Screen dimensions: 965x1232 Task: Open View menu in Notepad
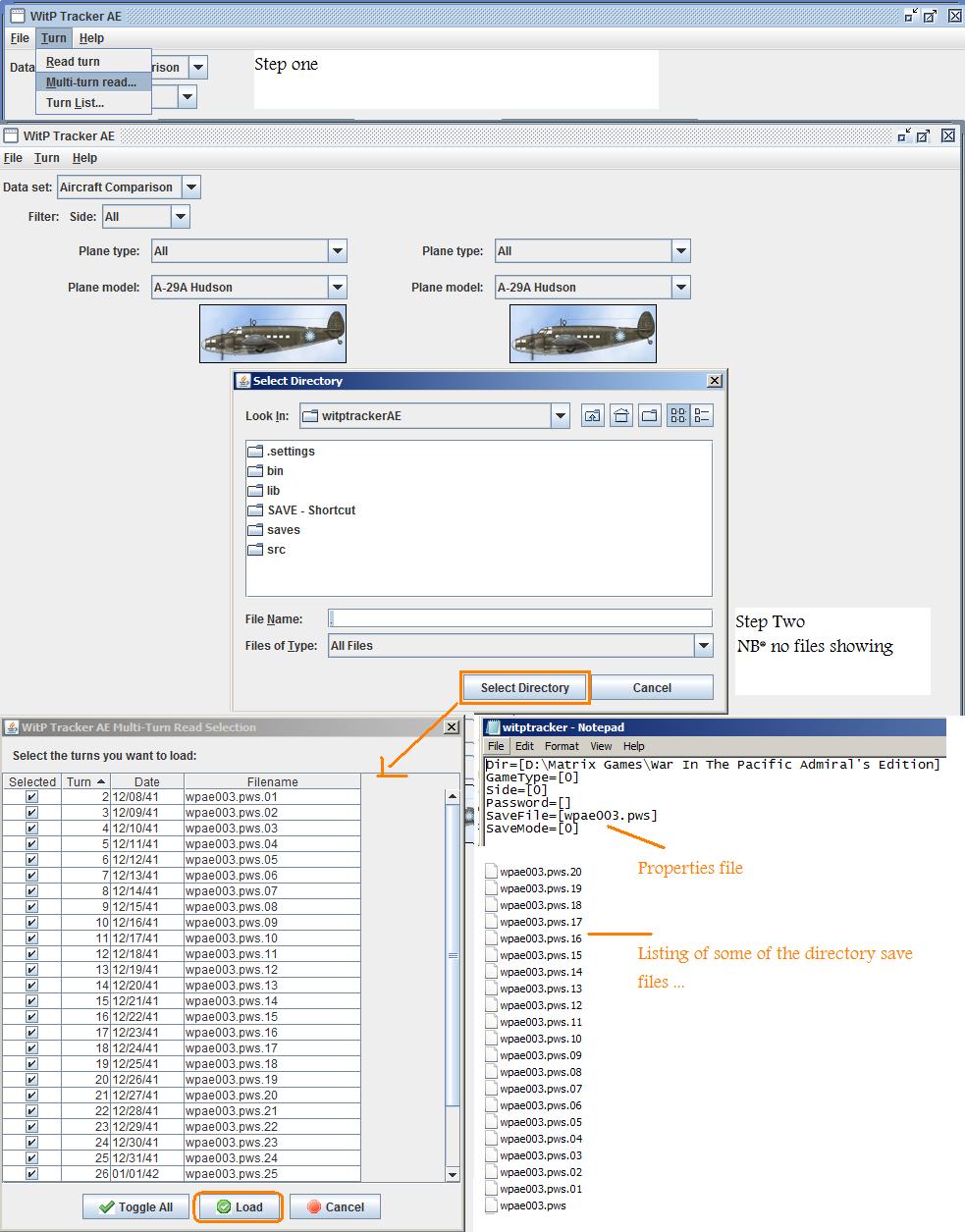click(601, 746)
